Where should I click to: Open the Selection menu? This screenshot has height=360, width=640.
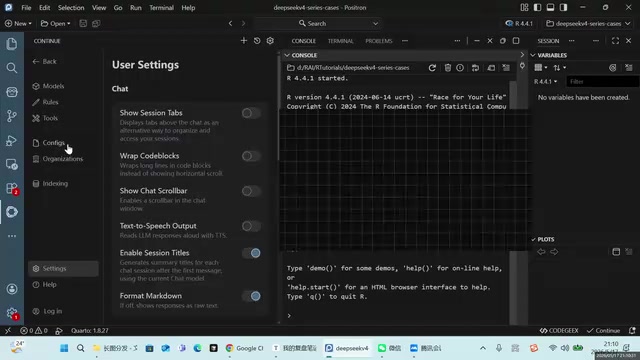(71, 8)
